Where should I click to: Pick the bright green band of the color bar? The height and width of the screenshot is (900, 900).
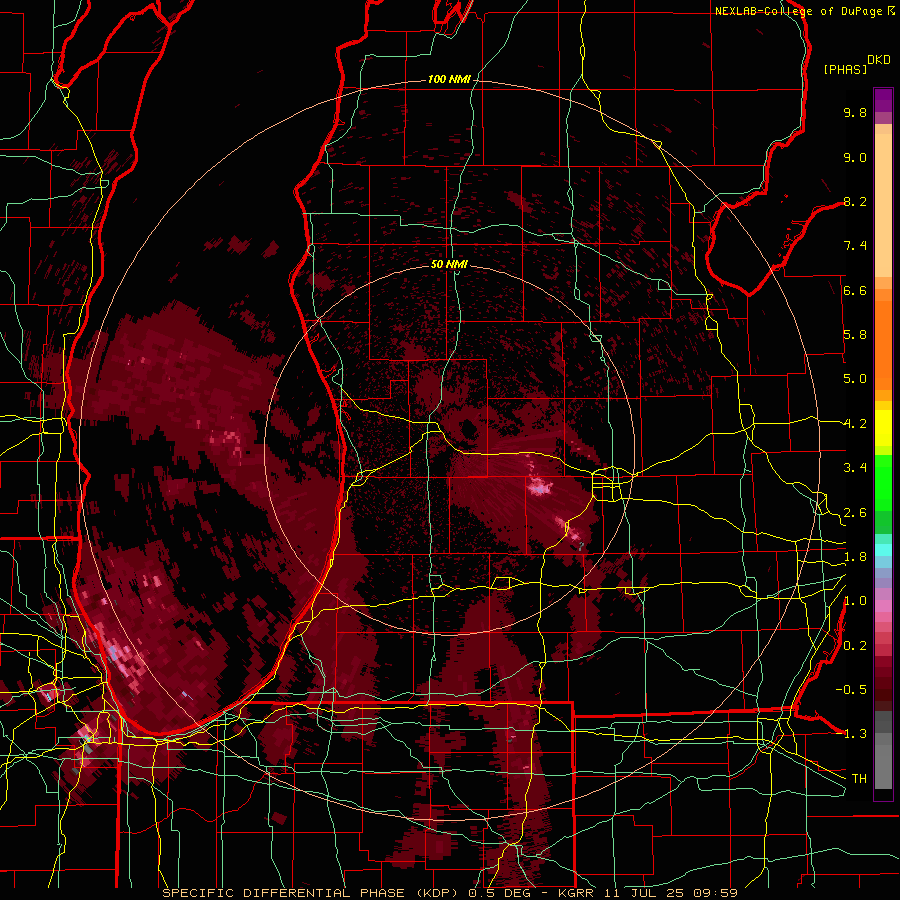pos(883,482)
